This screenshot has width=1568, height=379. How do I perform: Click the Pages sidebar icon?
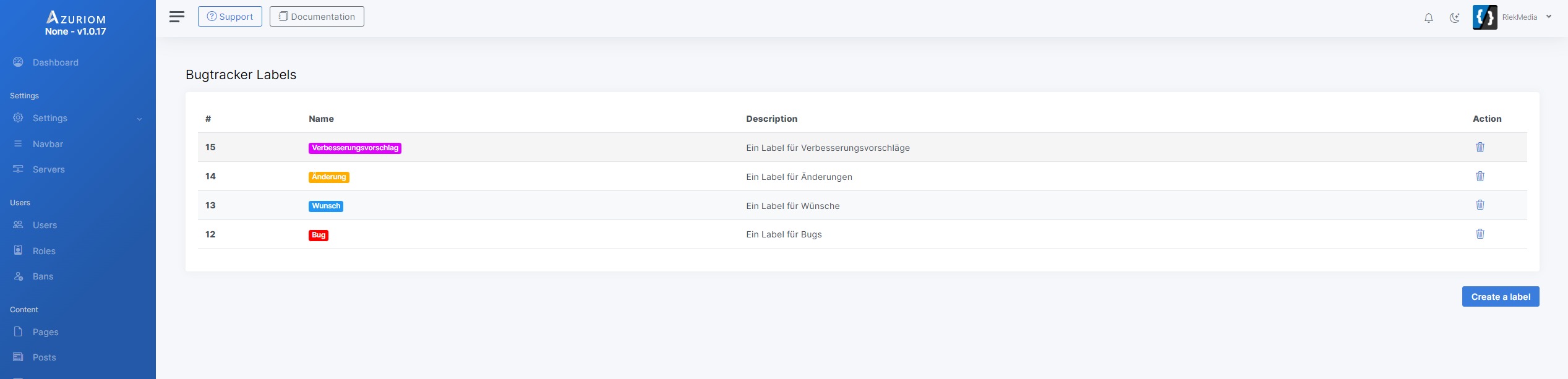[18, 331]
